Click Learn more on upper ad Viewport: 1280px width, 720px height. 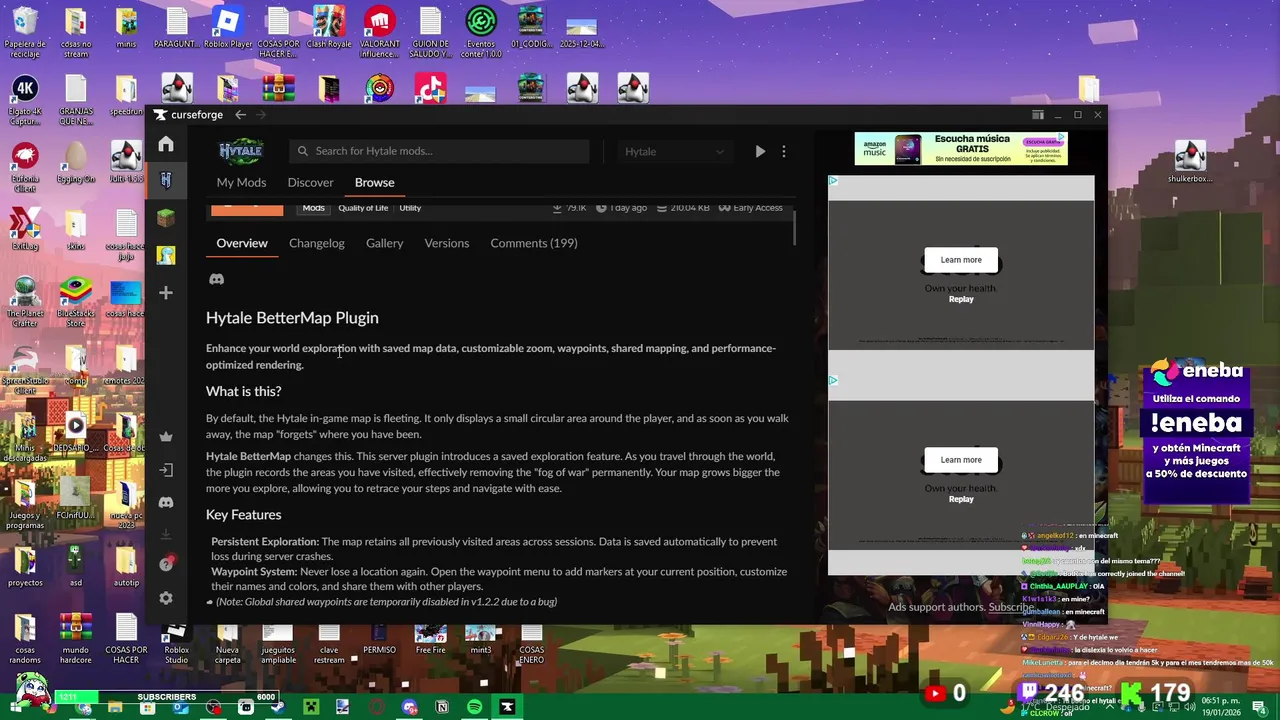961,260
